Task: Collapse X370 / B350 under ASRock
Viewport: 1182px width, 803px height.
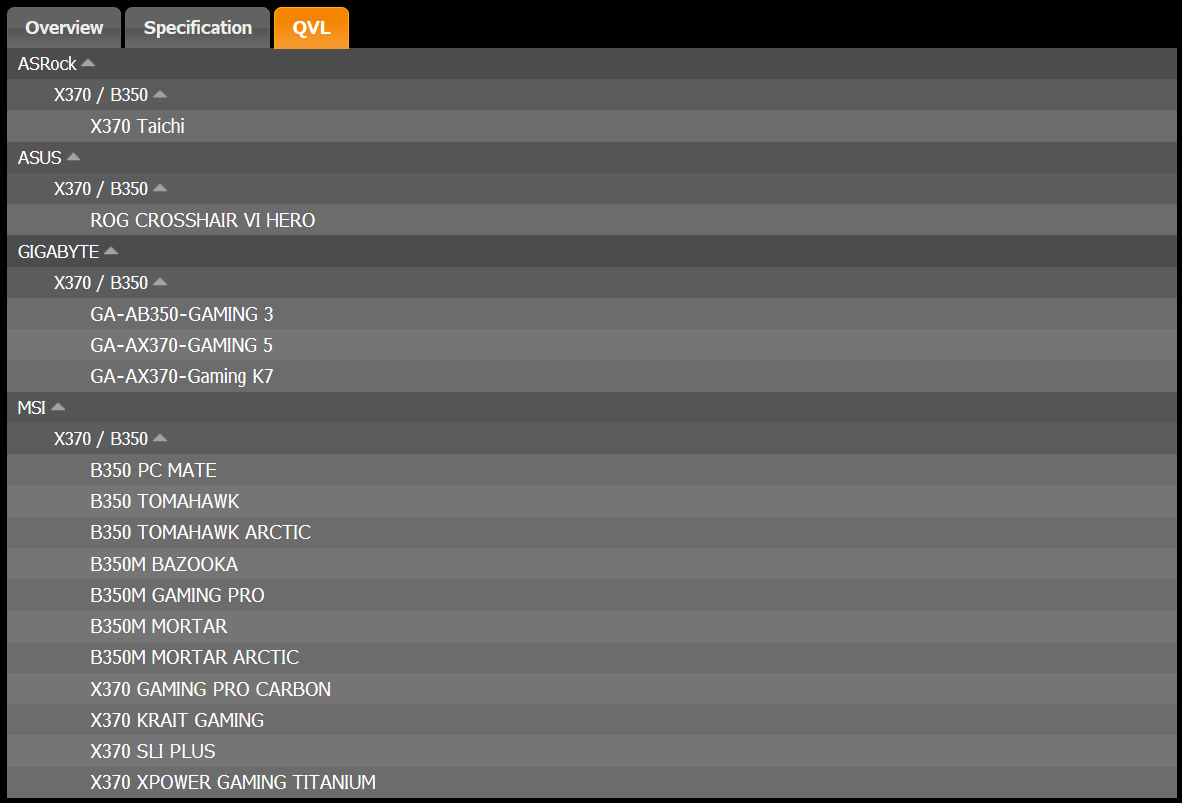Action: [x=592, y=95]
